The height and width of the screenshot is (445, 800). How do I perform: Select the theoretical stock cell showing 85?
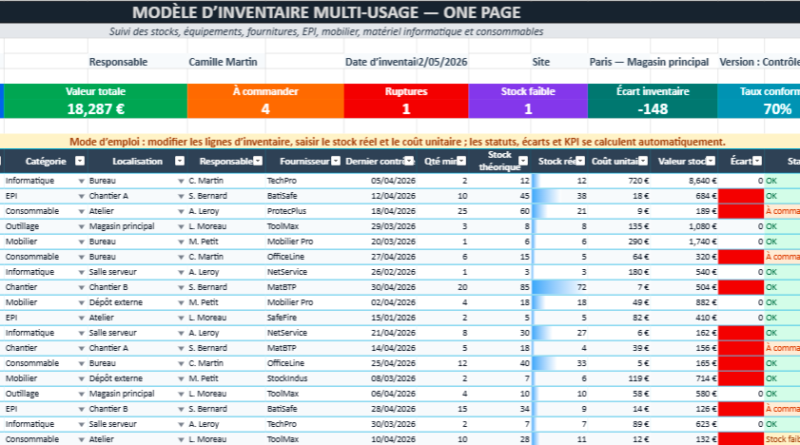[500, 287]
